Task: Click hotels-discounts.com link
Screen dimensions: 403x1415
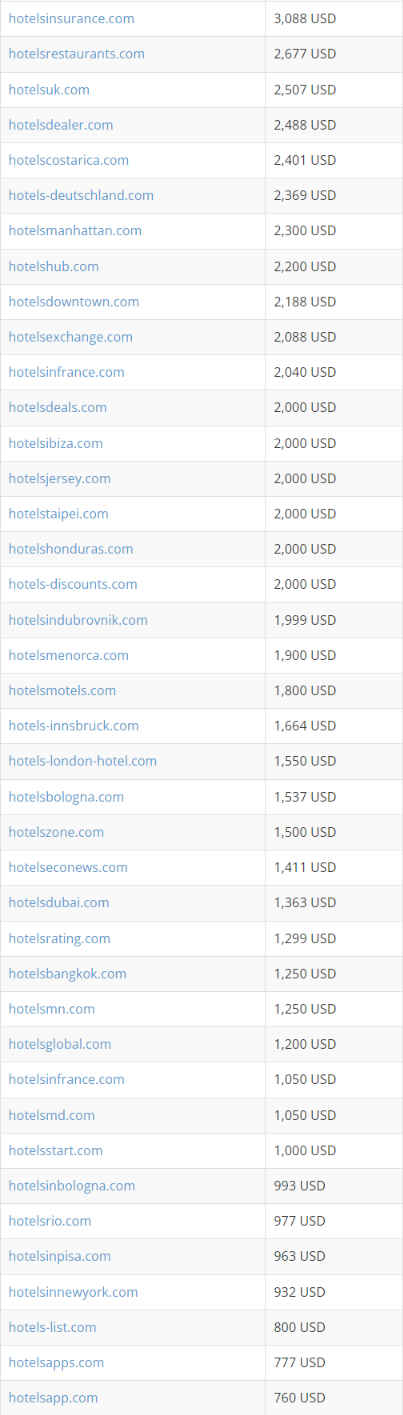Action: click(x=73, y=584)
